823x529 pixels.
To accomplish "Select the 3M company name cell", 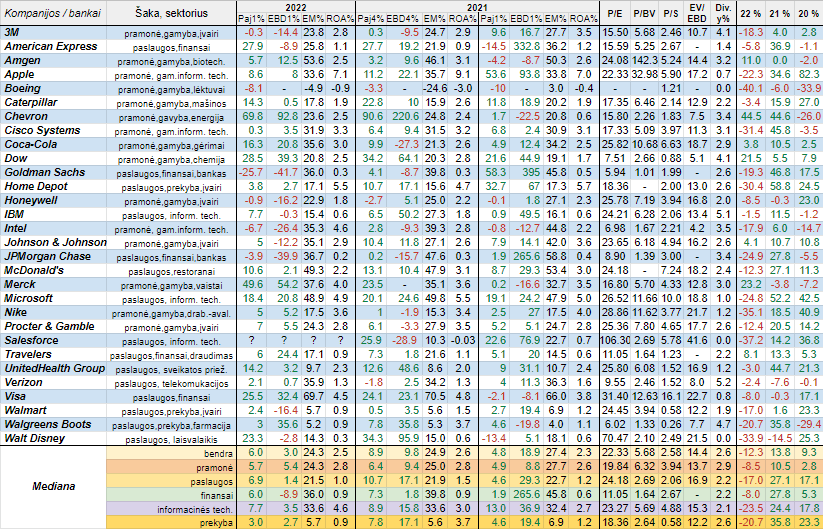I will 54,33.
